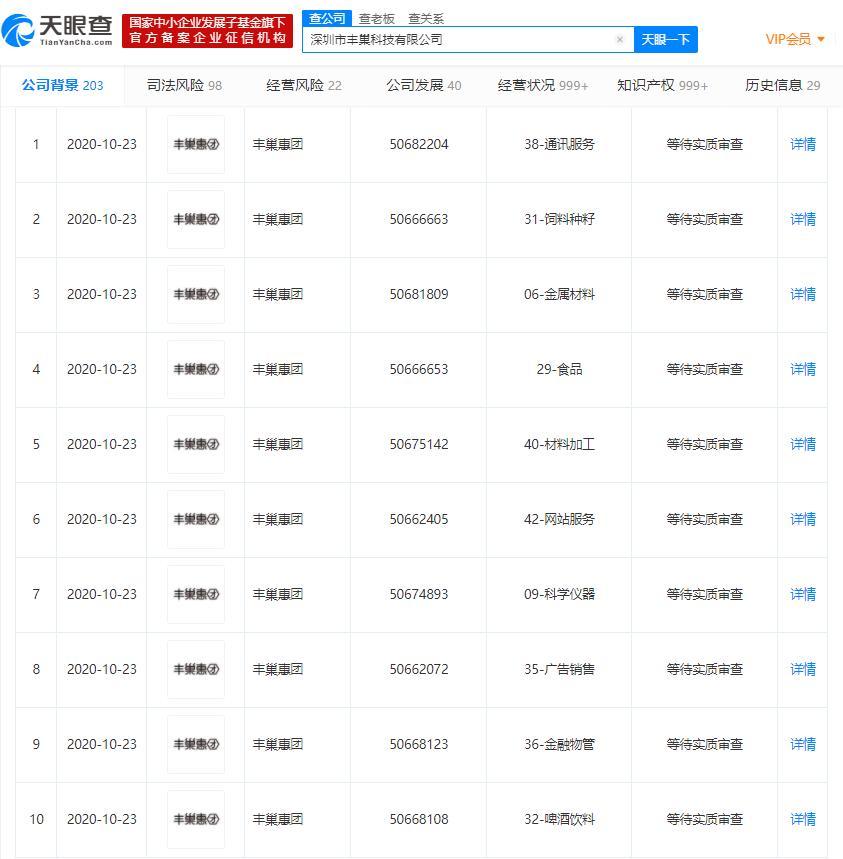Open the VIP会员 dropdown menu
Viewport: 843px width, 859px height.
(x=795, y=39)
